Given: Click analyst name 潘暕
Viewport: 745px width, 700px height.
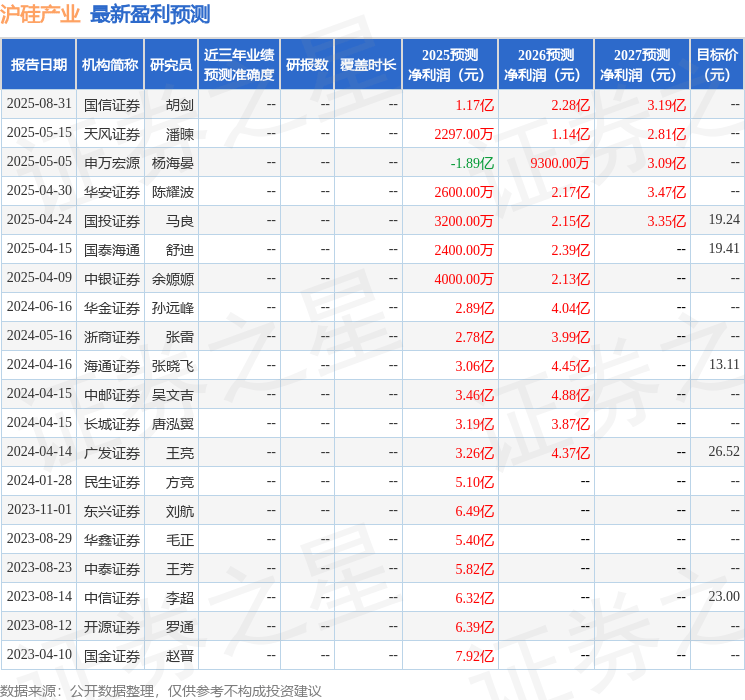Looking at the screenshot, I should point(180,134).
